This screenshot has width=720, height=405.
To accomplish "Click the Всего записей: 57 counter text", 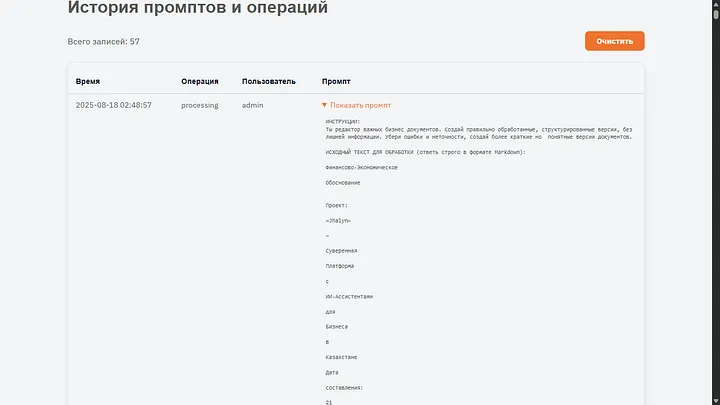I will click(103, 42).
